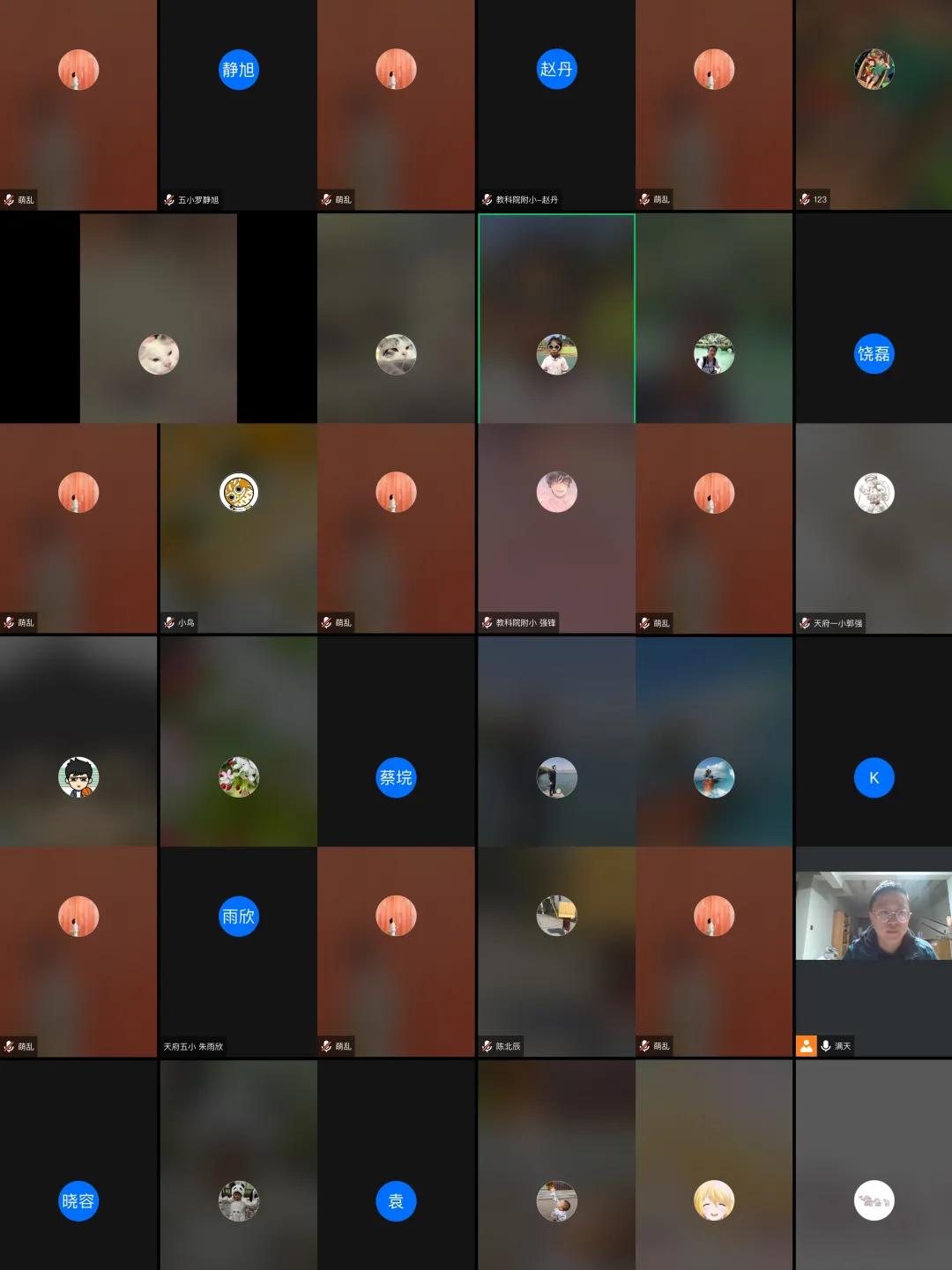The image size is (952, 1270).
Task: Select the blue 赵丹 avatar
Action: pos(556,69)
